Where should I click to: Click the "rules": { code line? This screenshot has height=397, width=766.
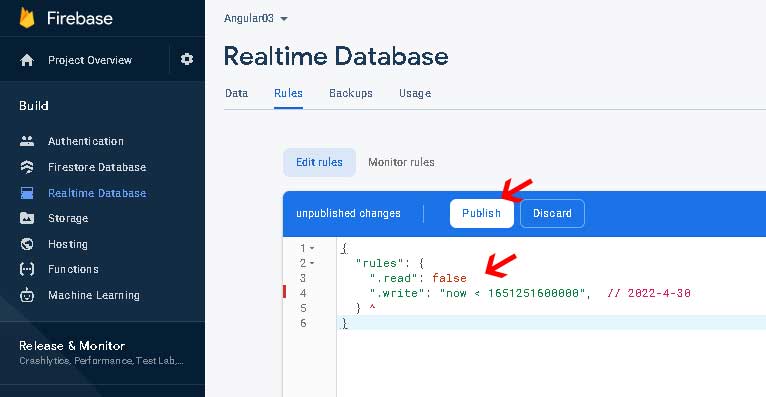(390, 263)
